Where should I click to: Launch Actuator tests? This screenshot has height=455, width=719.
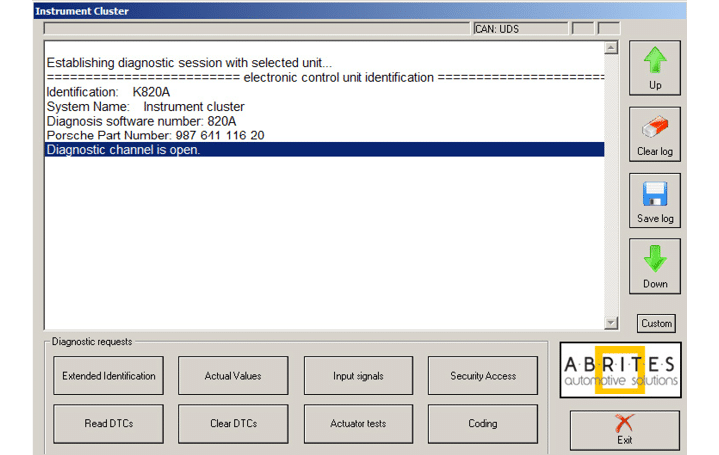[x=358, y=424]
